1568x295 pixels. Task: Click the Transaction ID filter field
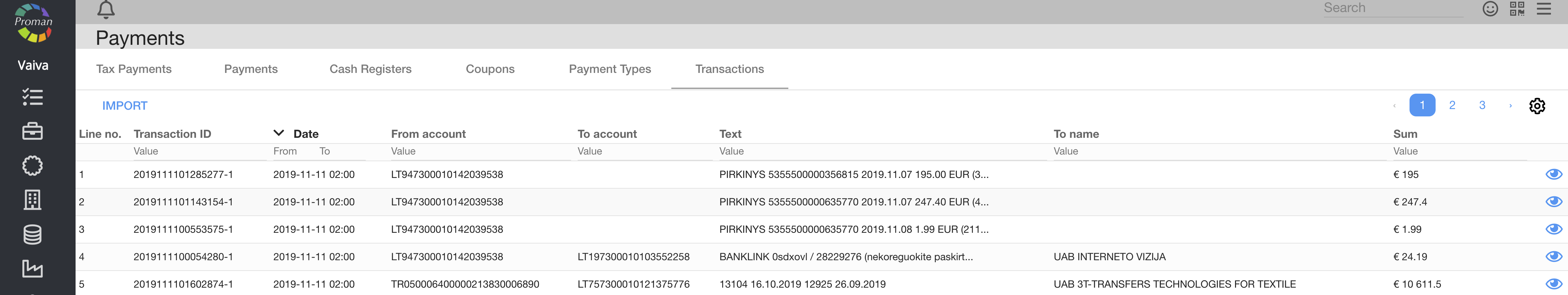(x=199, y=151)
